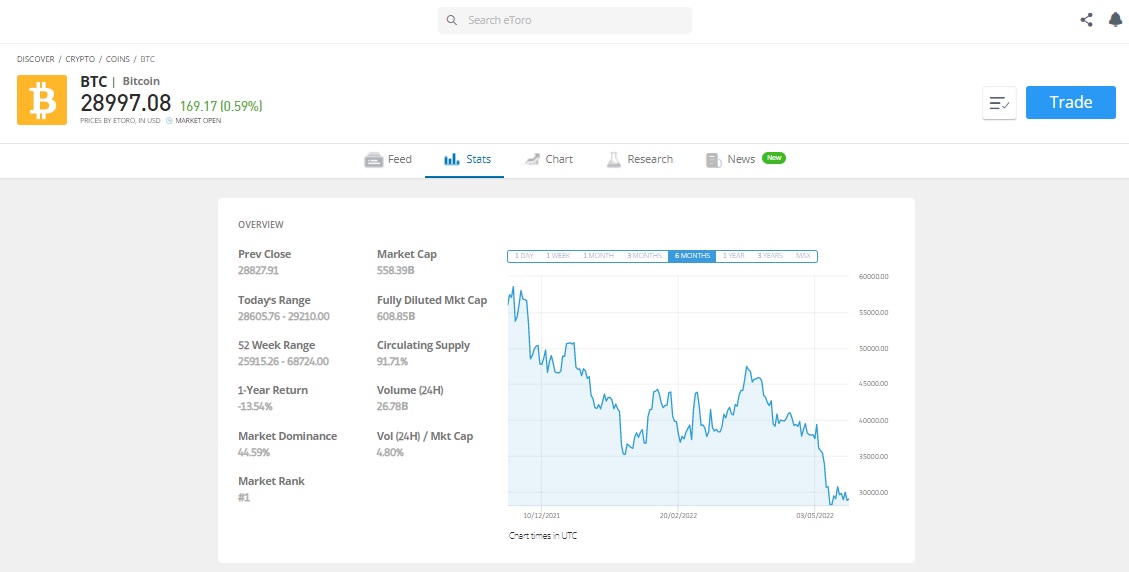Select the MAX chart range
Screen dimensions: 1129x572
pos(803,256)
